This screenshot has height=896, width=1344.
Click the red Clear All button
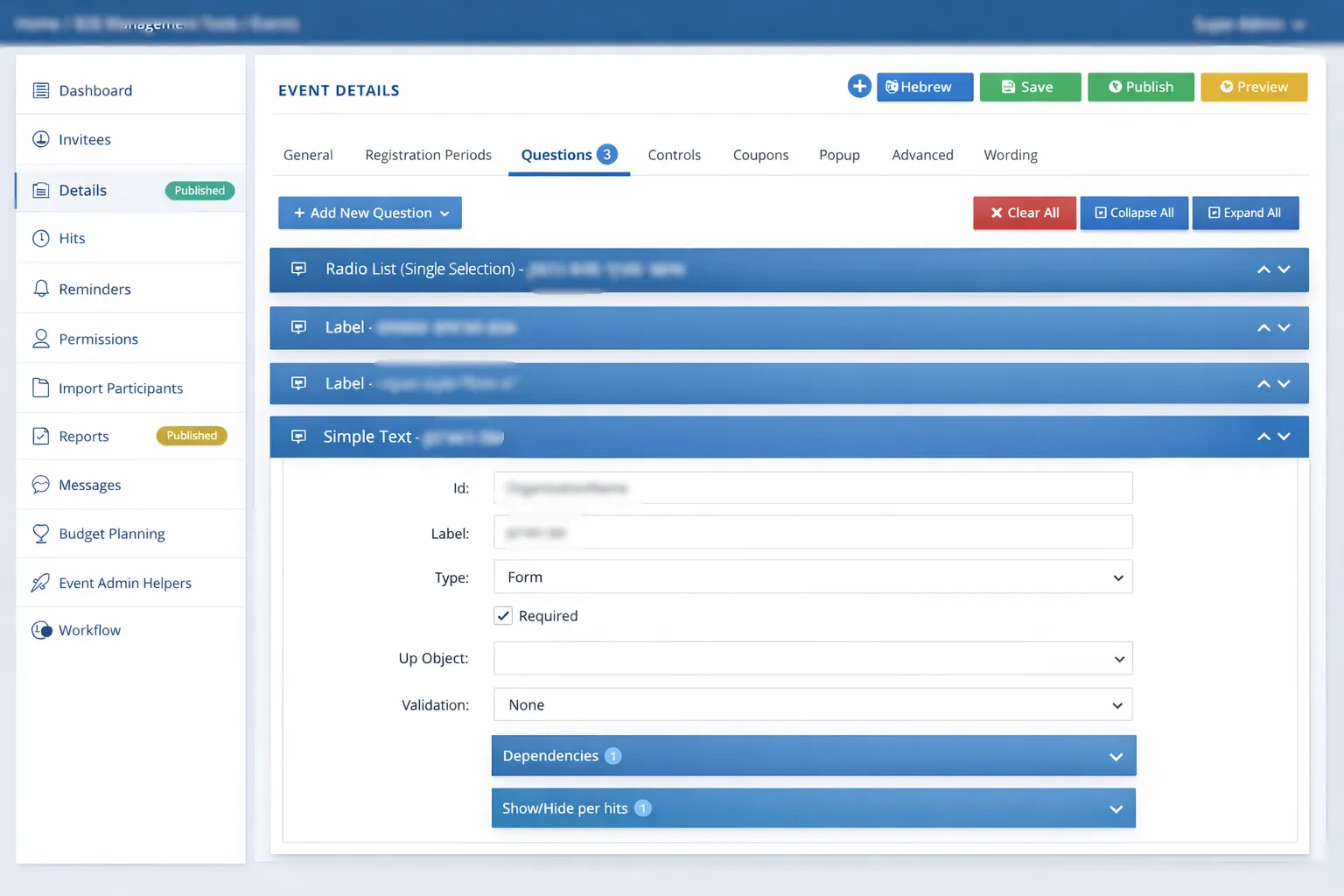pos(1025,213)
